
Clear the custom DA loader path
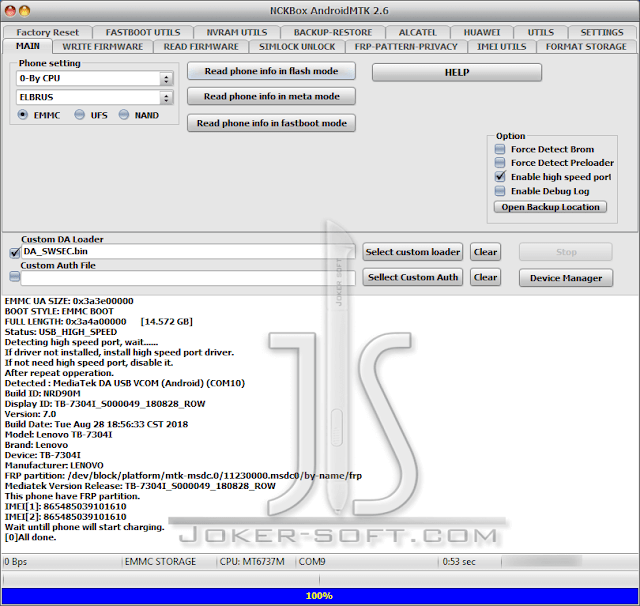point(485,252)
